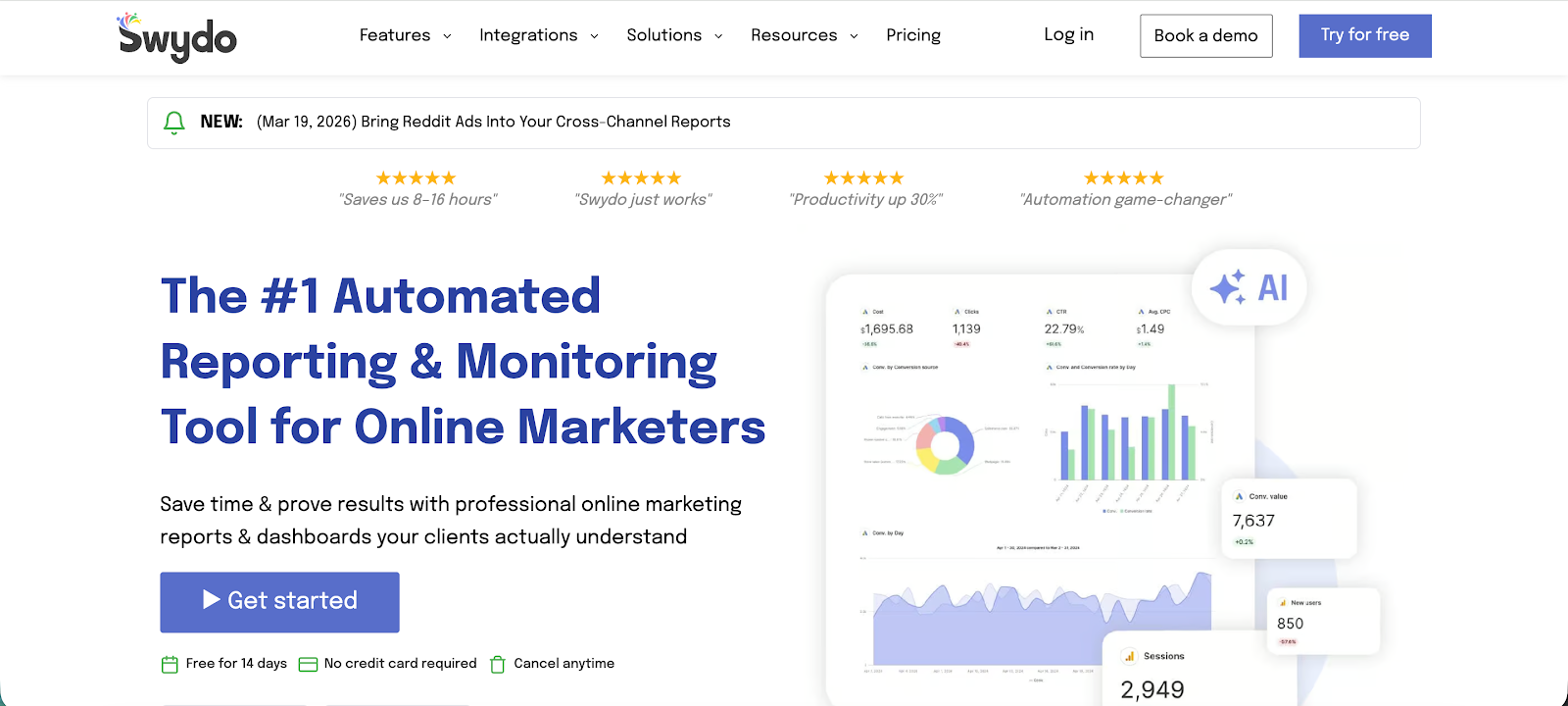Click the Google Ads icon beside Conv. value
Screen dimensions: 1568x706
1239,496
